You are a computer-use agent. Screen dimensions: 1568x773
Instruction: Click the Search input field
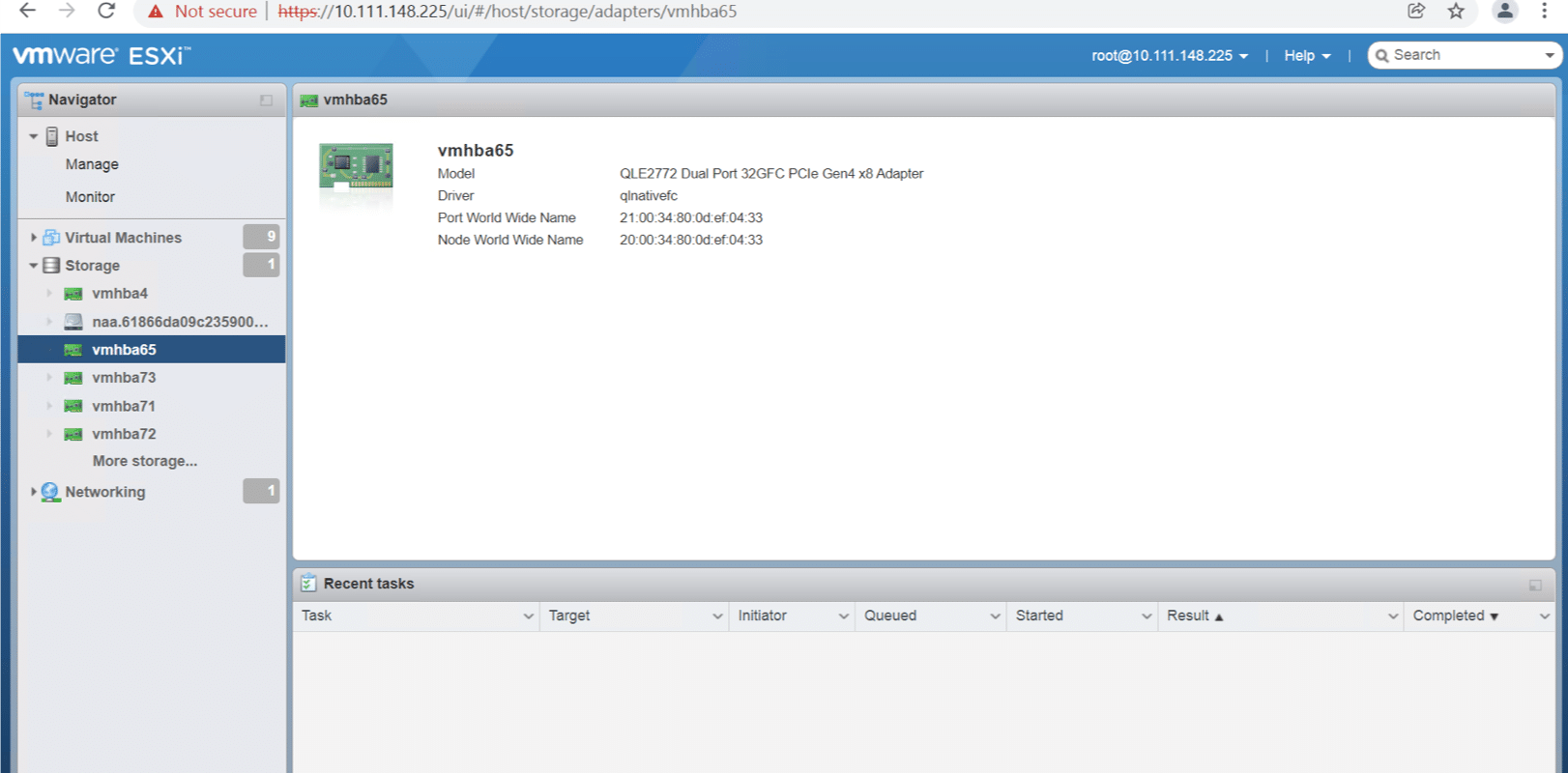tap(1465, 56)
